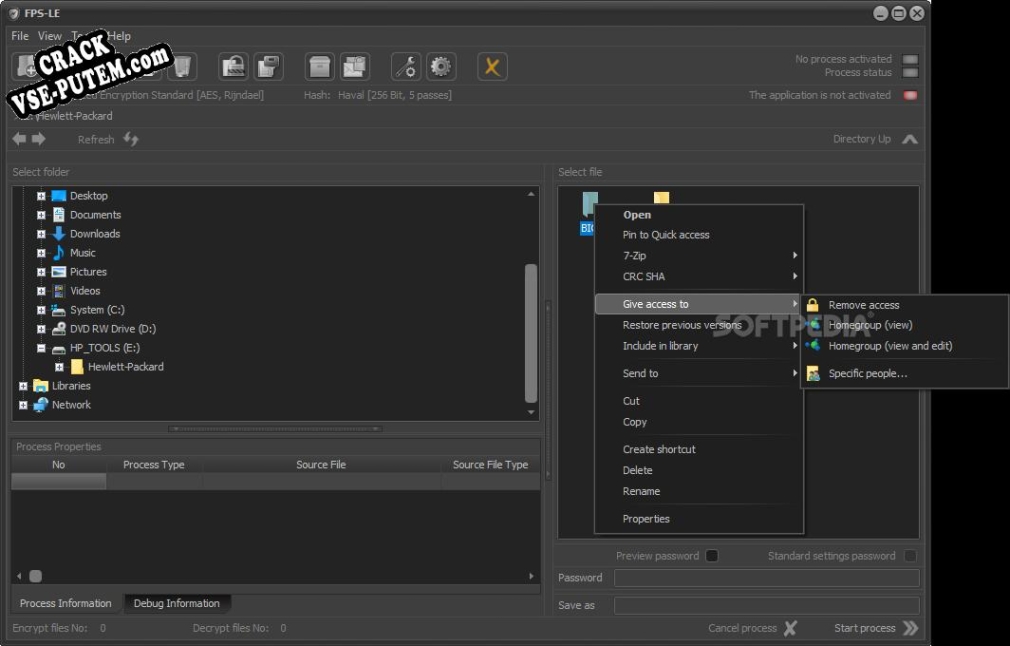Go forward with the right arrow icon
Image resolution: width=1010 pixels, height=646 pixels.
pyautogui.click(x=39, y=138)
